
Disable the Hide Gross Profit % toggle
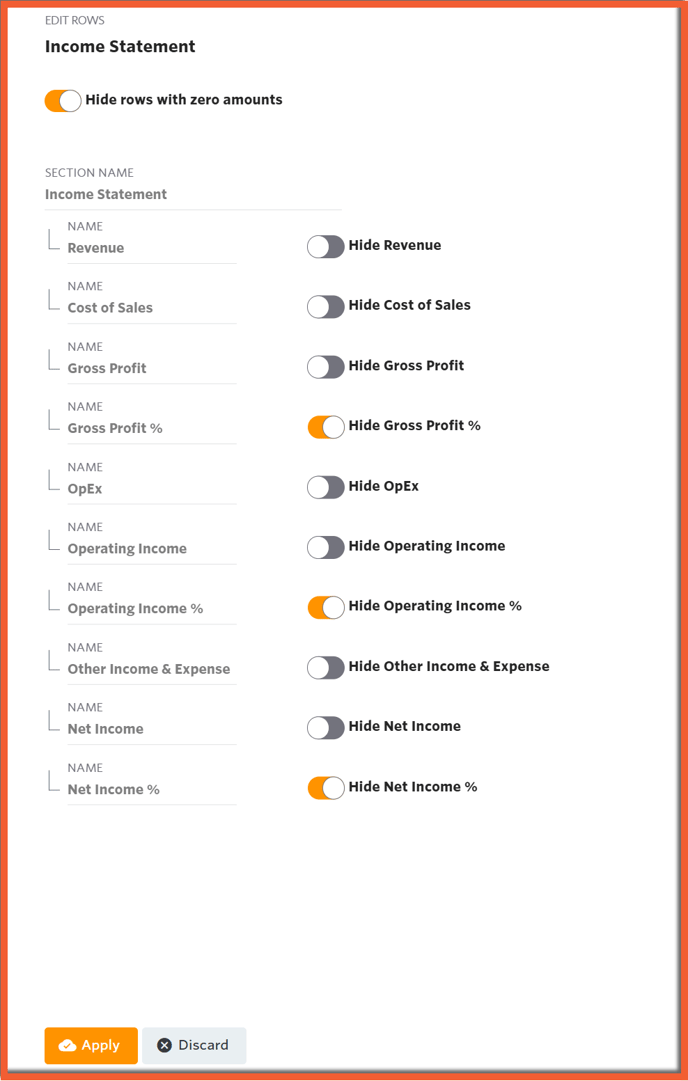coord(325,427)
